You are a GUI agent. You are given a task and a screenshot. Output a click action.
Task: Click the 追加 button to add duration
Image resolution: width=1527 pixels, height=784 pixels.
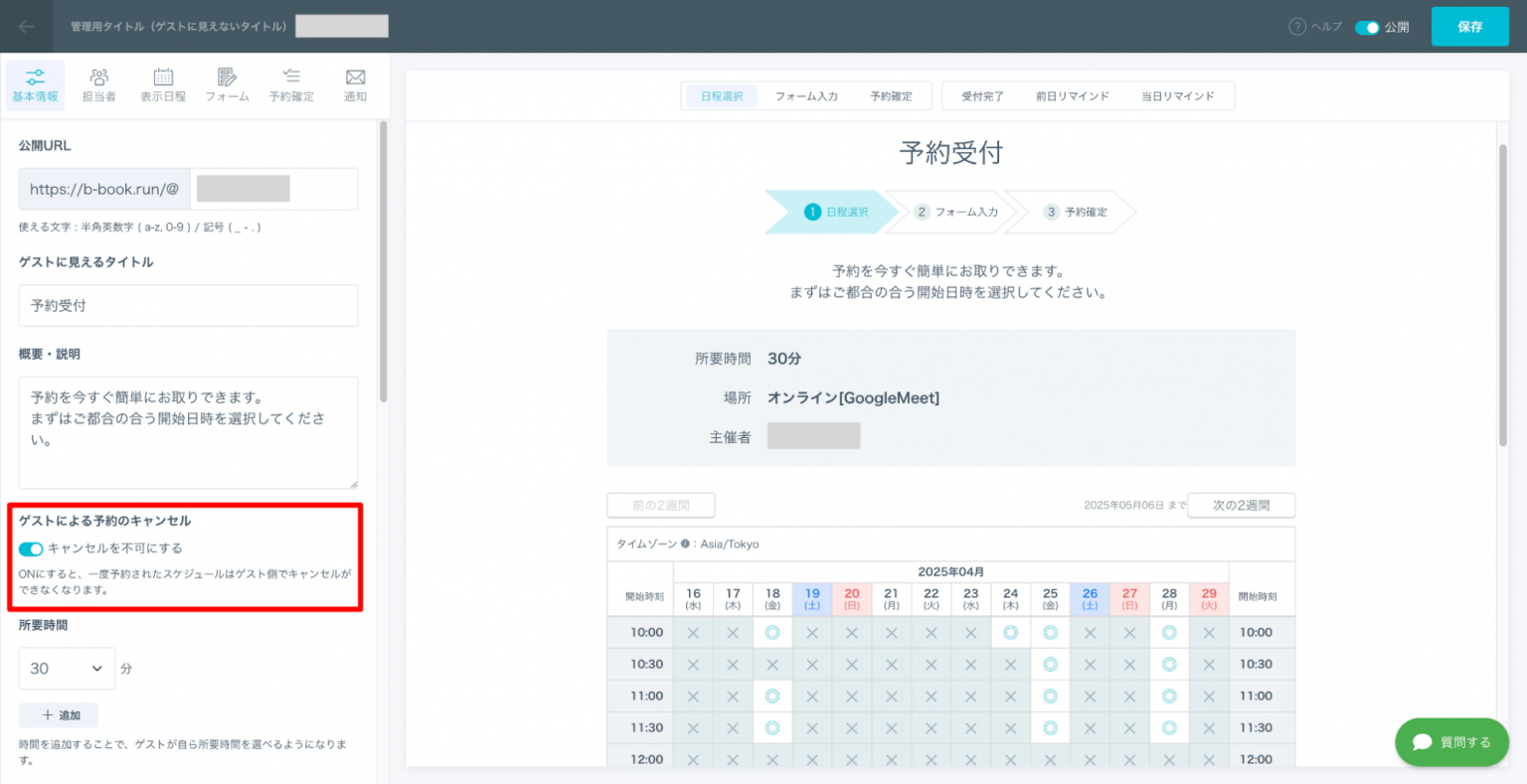point(59,714)
